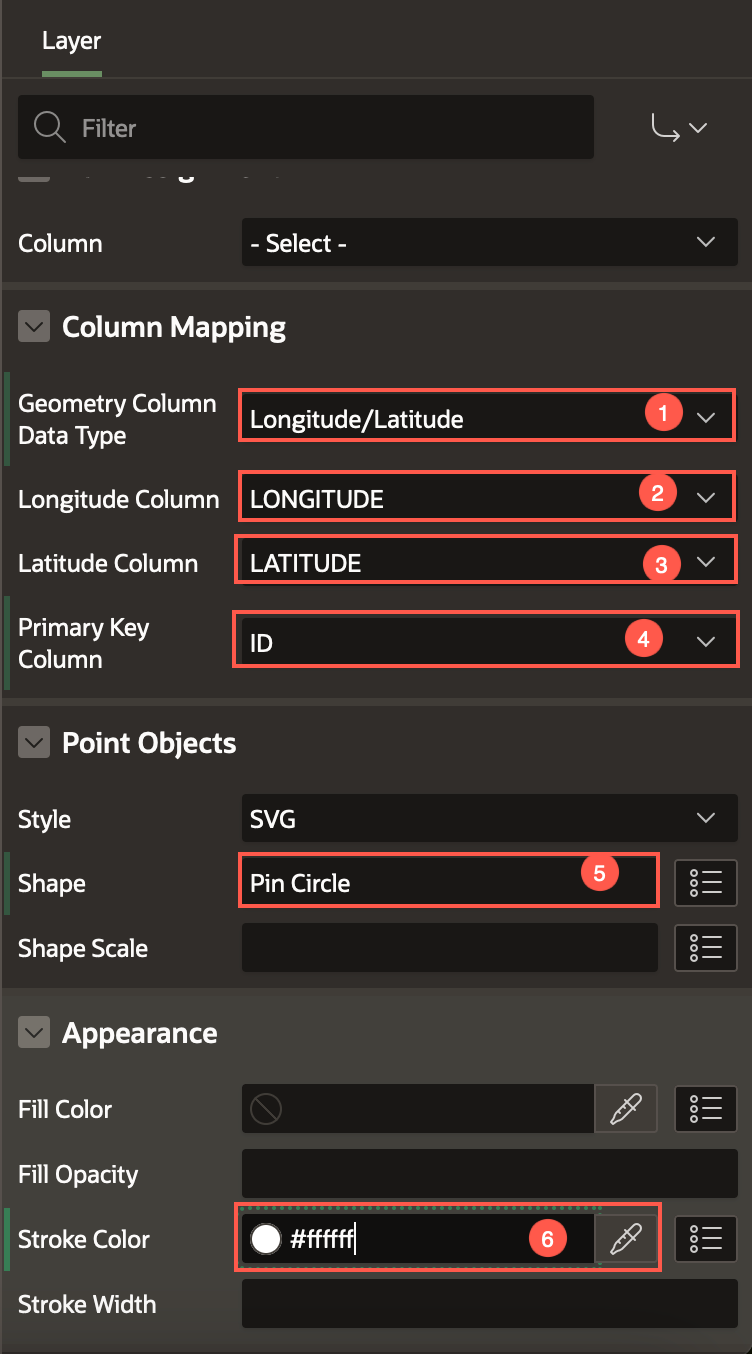Click into the Filter search field
Image resolution: width=752 pixels, height=1354 pixels.
point(330,128)
